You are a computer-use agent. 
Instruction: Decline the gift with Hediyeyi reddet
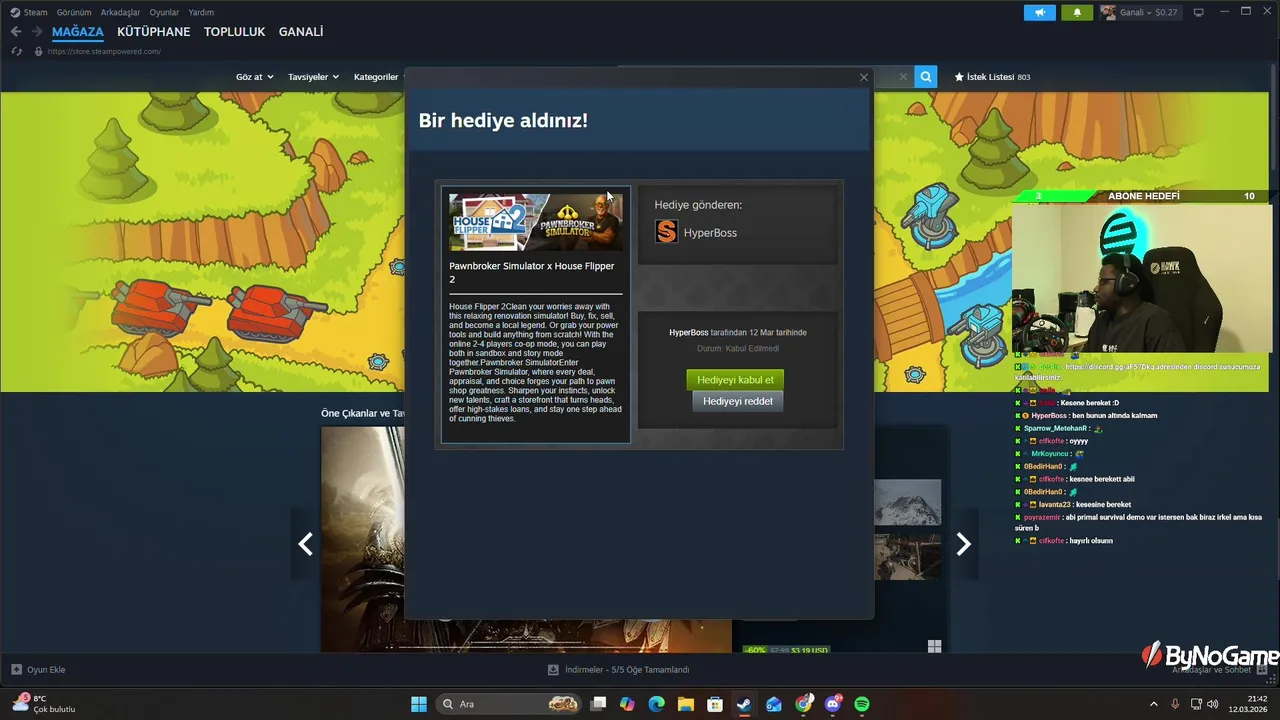click(x=737, y=401)
